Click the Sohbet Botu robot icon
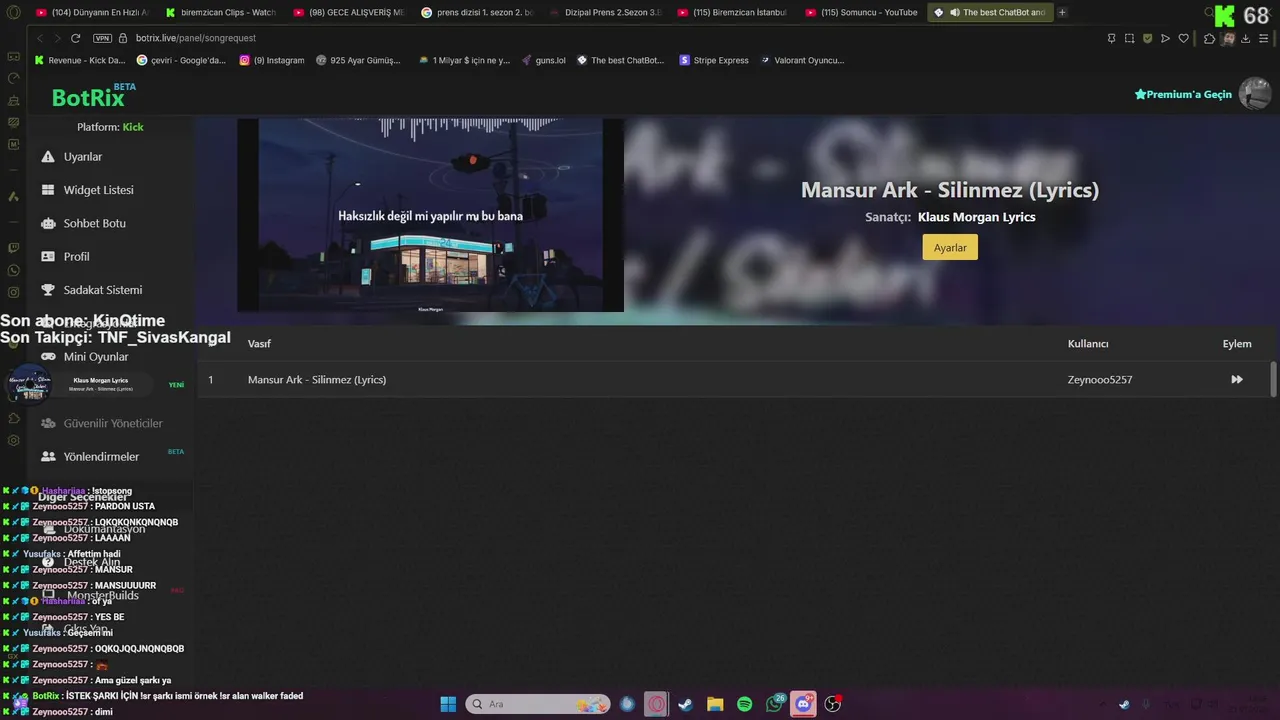This screenshot has width=1280, height=720. point(48,223)
